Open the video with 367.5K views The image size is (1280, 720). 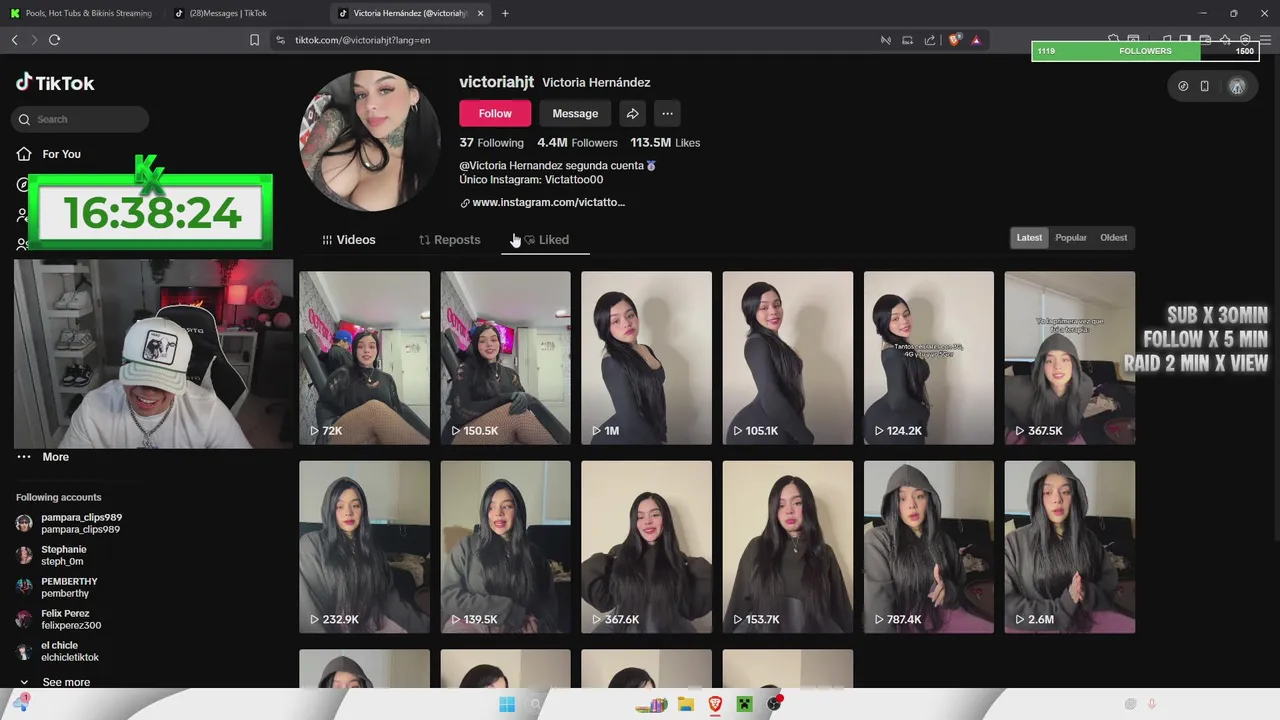point(1070,358)
